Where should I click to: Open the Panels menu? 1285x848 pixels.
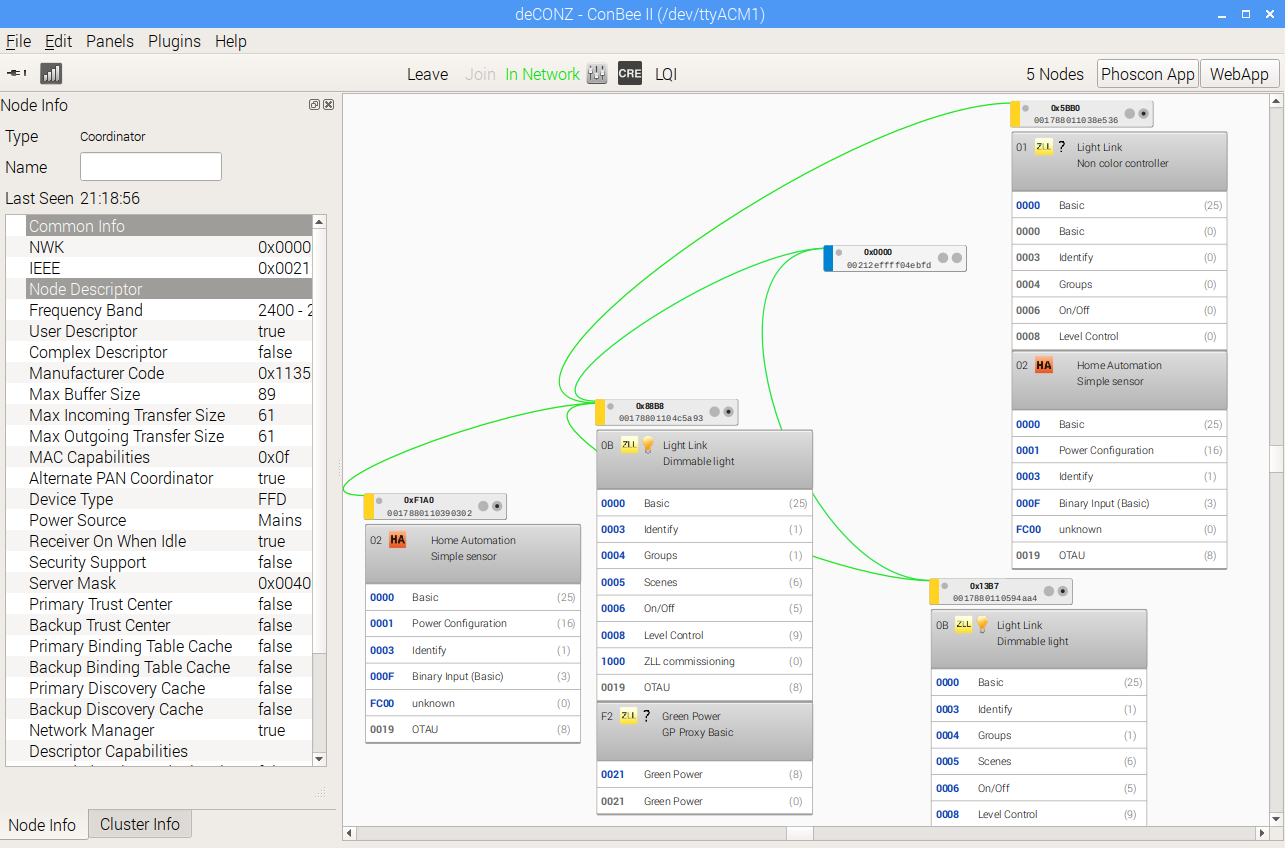coord(110,41)
